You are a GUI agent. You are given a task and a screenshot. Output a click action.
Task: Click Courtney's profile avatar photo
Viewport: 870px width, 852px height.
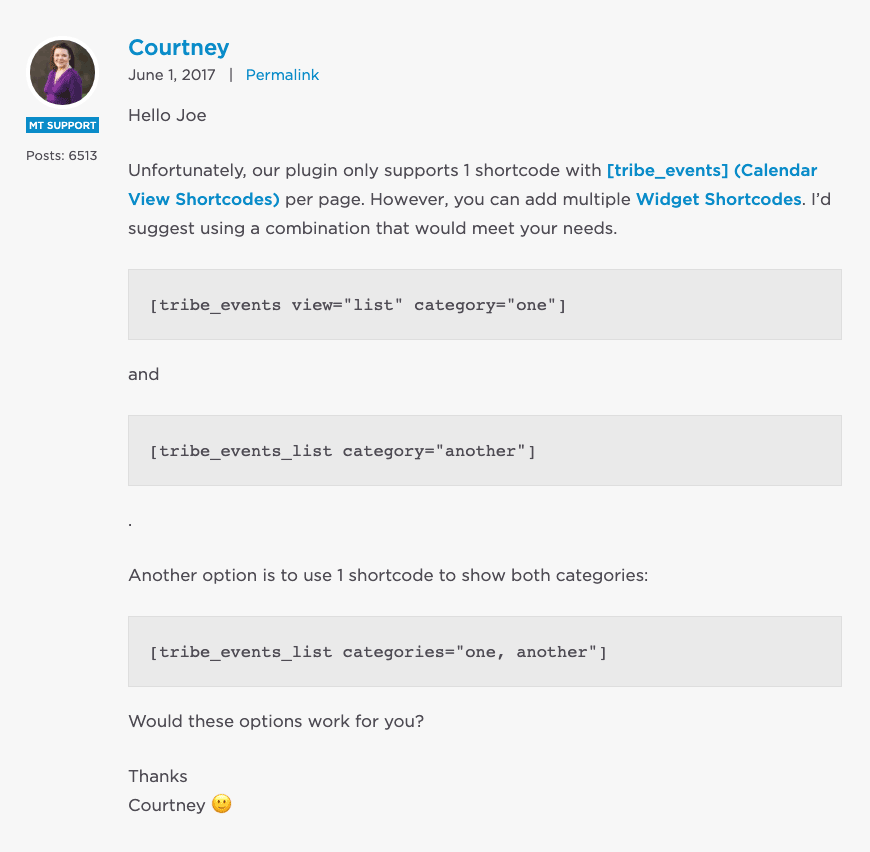tap(62, 72)
